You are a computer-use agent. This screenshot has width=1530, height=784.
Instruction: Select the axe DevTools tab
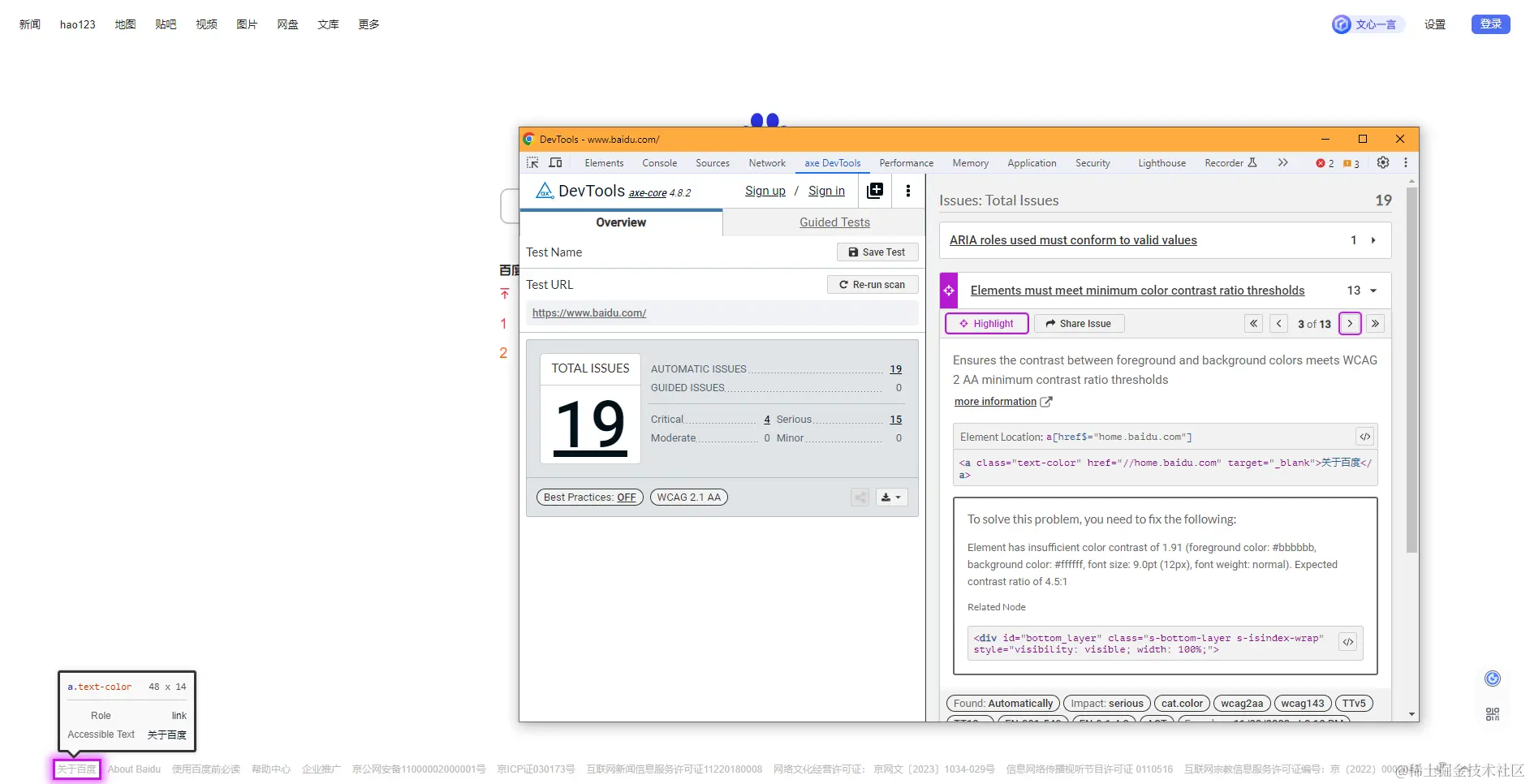tap(833, 163)
